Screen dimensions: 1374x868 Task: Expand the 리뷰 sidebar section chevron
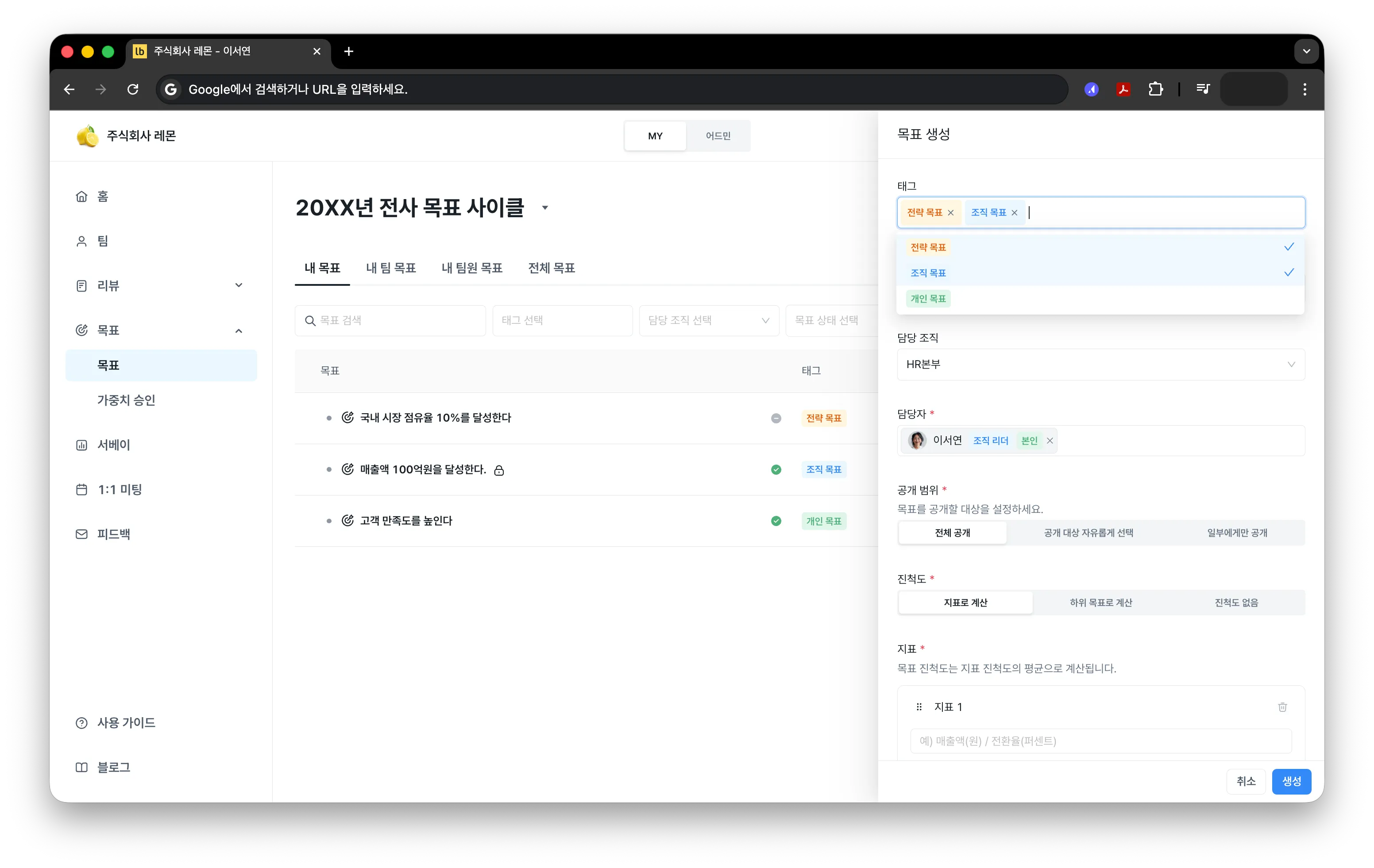239,285
